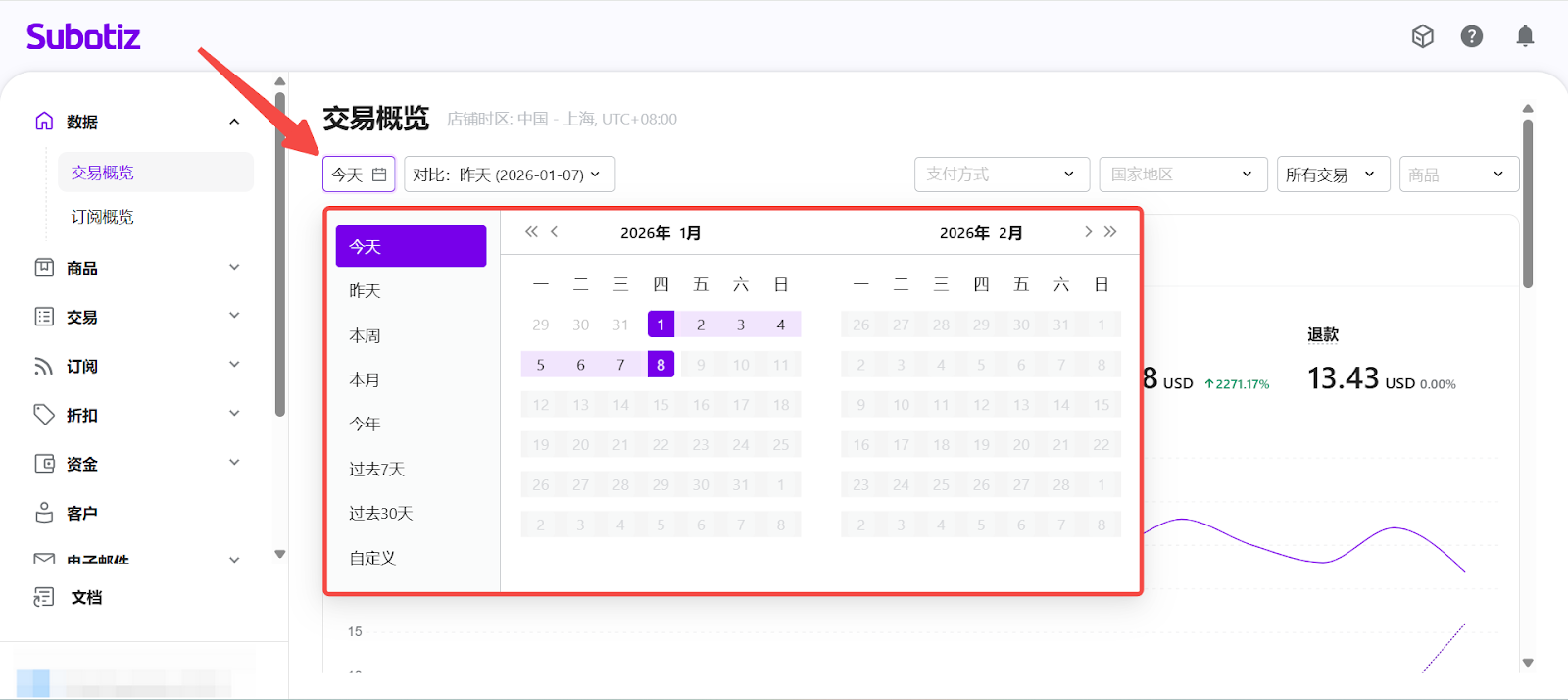
Task: Pick January 5 in the calendar
Action: [540, 365]
